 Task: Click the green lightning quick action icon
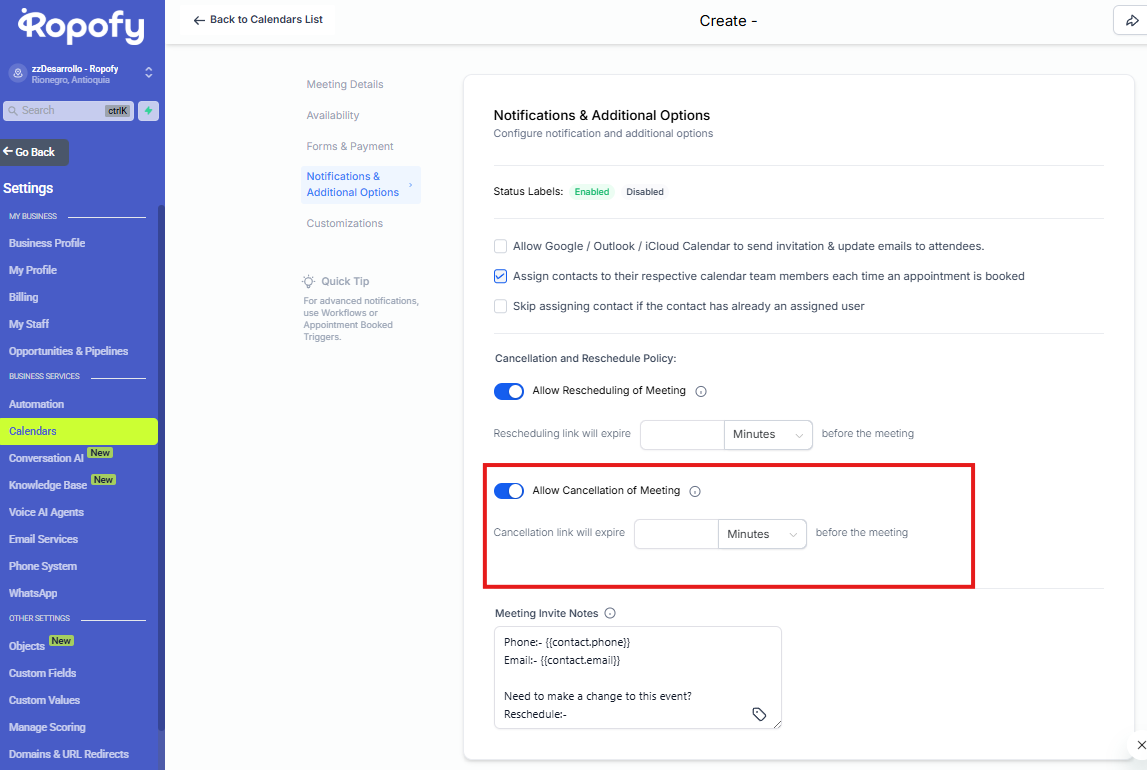pos(148,111)
